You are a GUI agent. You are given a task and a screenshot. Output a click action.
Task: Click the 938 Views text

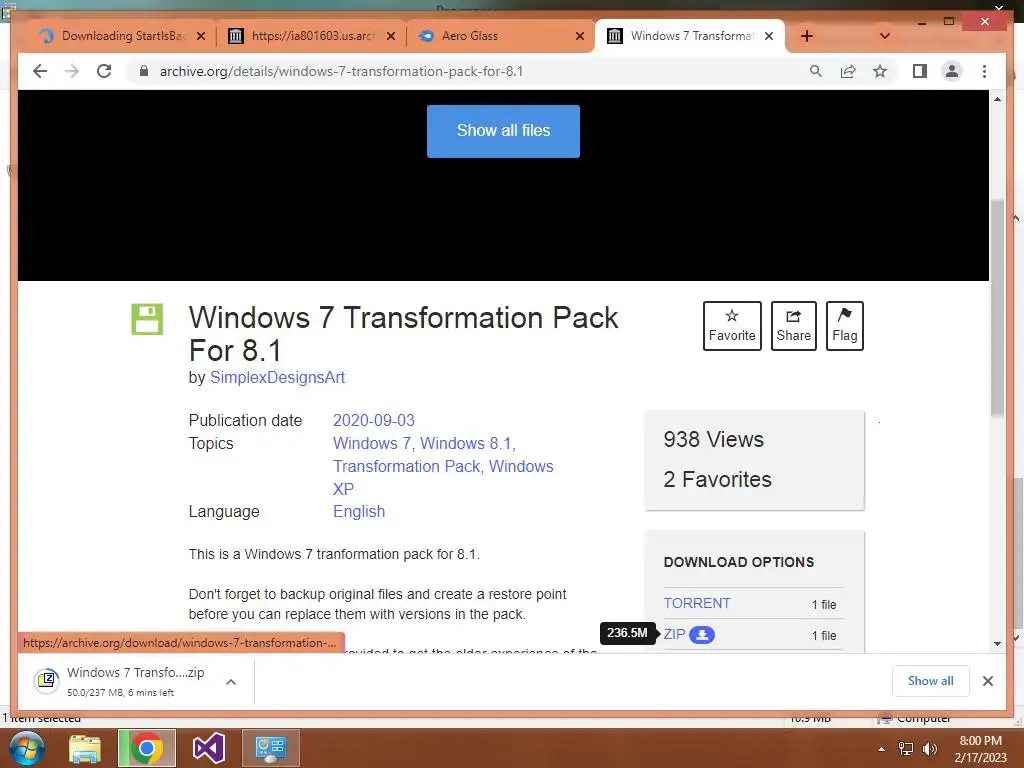(x=713, y=439)
